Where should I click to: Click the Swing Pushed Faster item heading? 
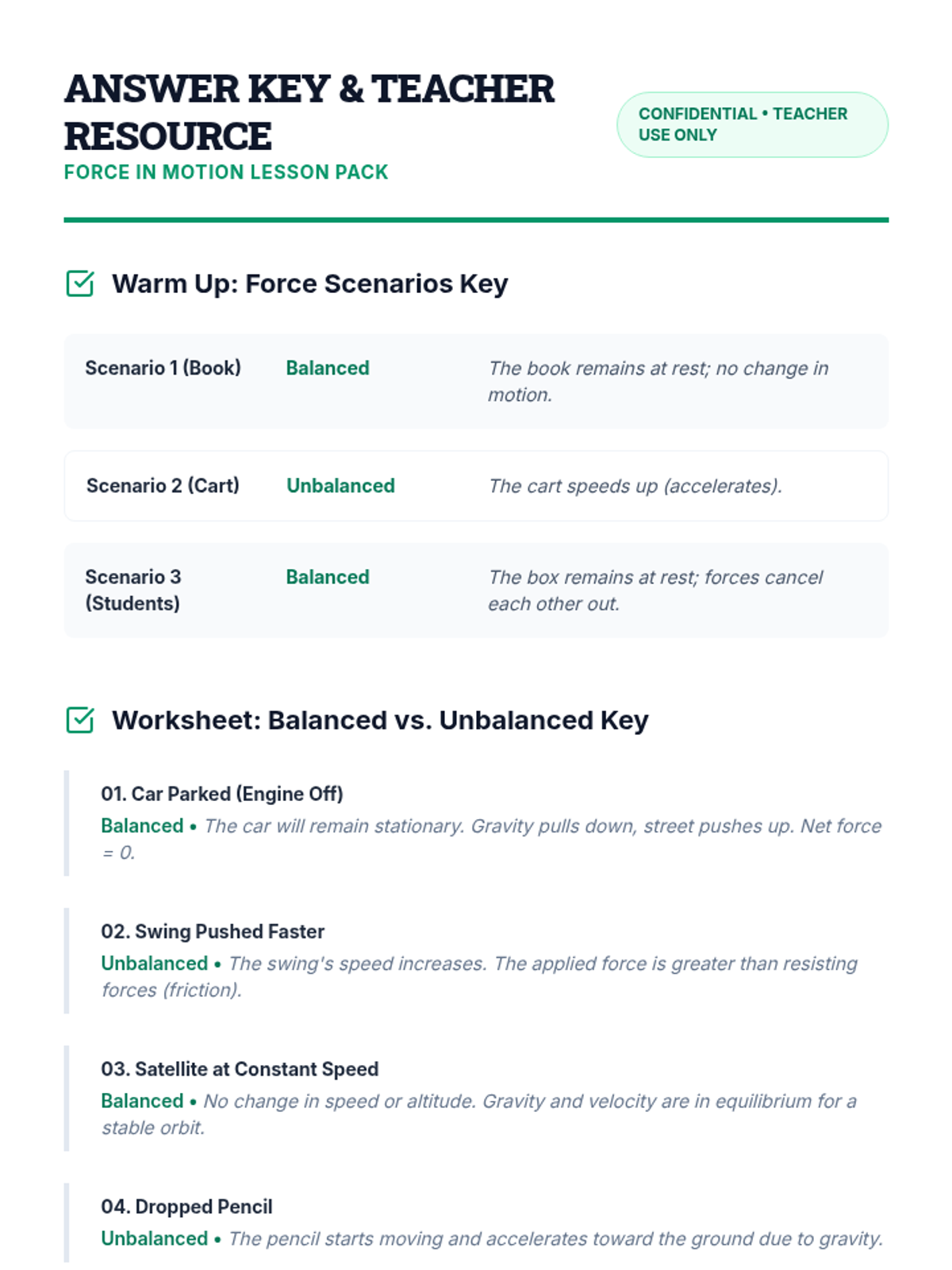(213, 931)
